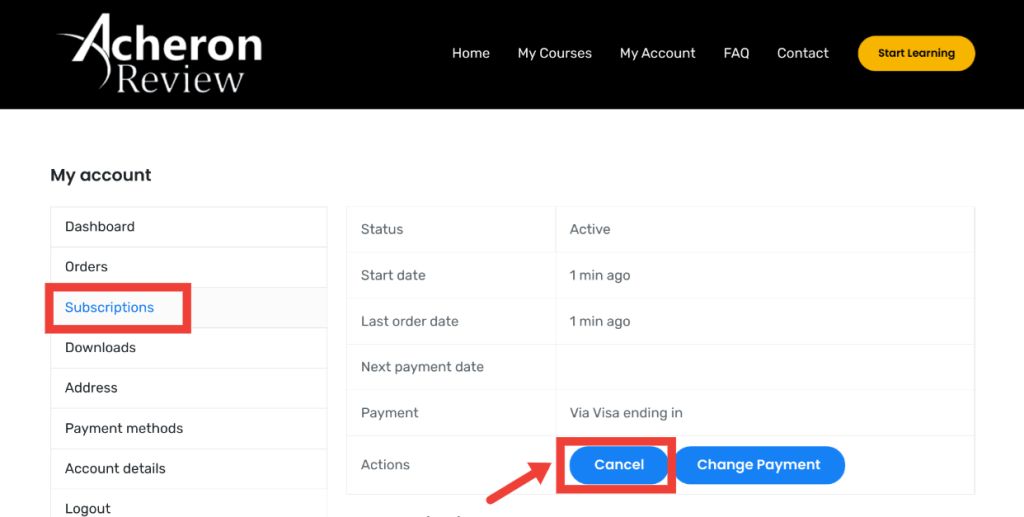The image size is (1024, 517).
Task: Open Account details sidebar item
Action: point(115,468)
